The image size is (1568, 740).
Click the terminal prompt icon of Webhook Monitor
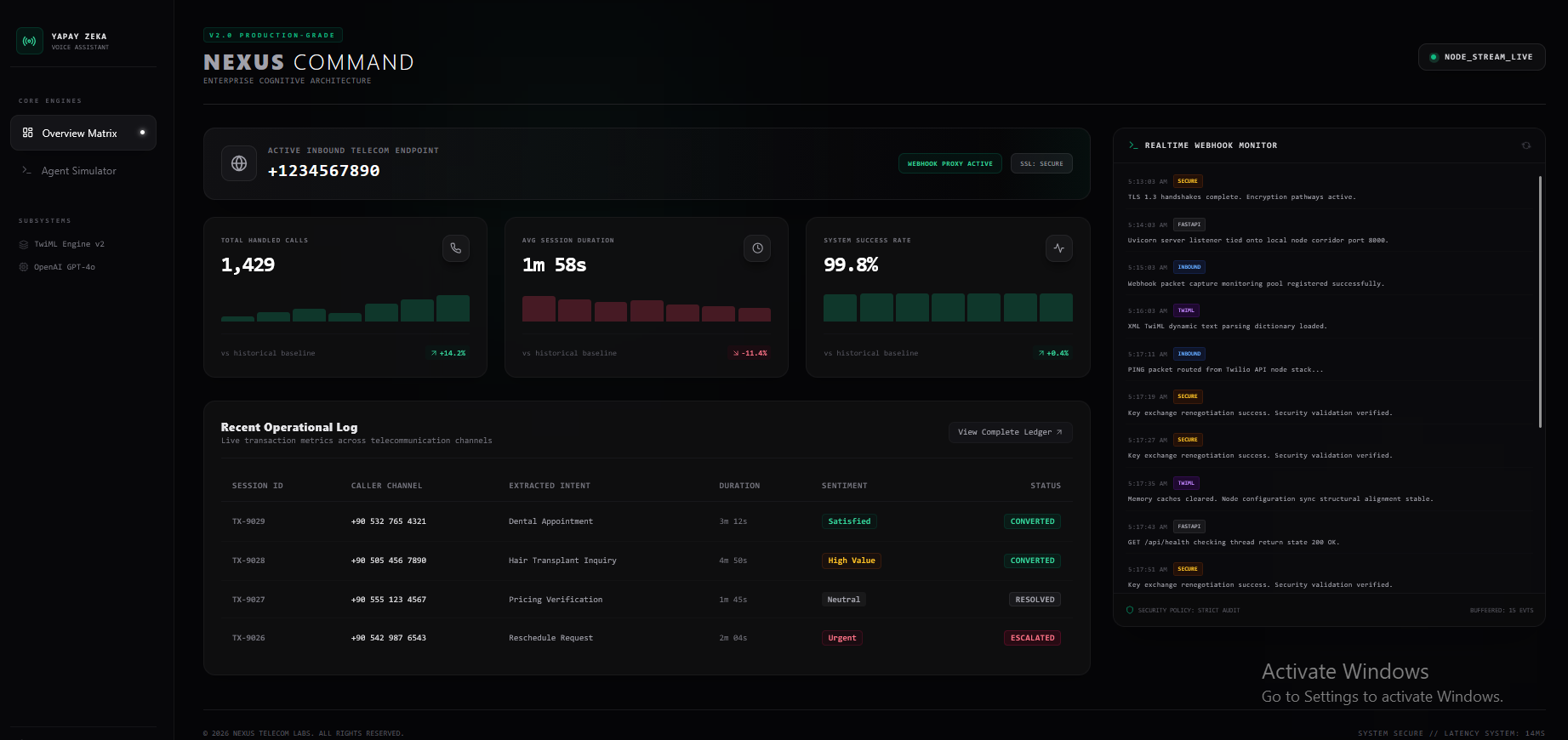pyautogui.click(x=1133, y=145)
